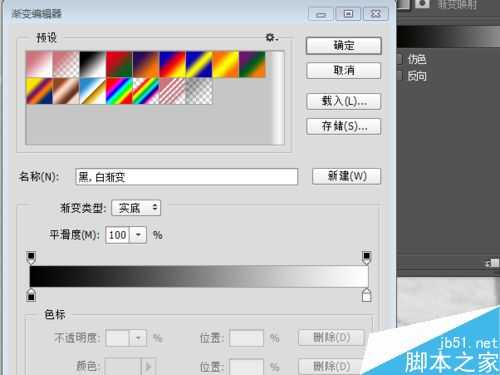Select the transparent rainbow gradient preset
The image size is (500, 375).
pyautogui.click(x=146, y=91)
